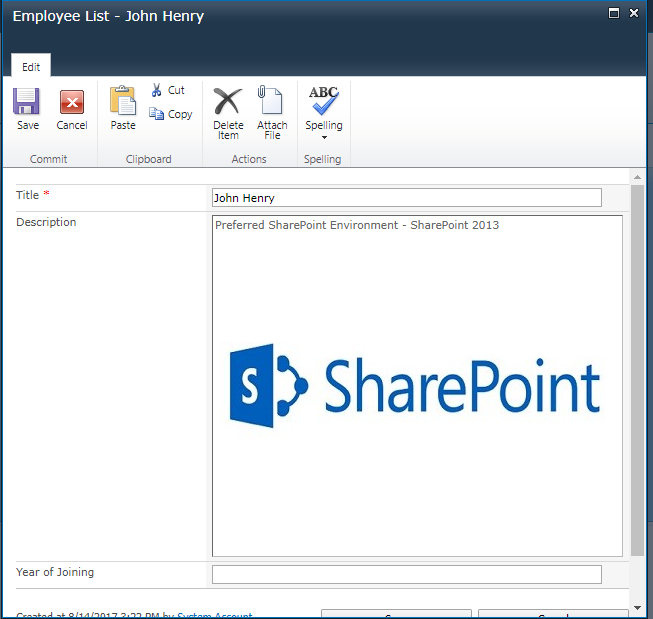Focus the Year of Joining field
This screenshot has height=619, width=653.
(x=406, y=574)
